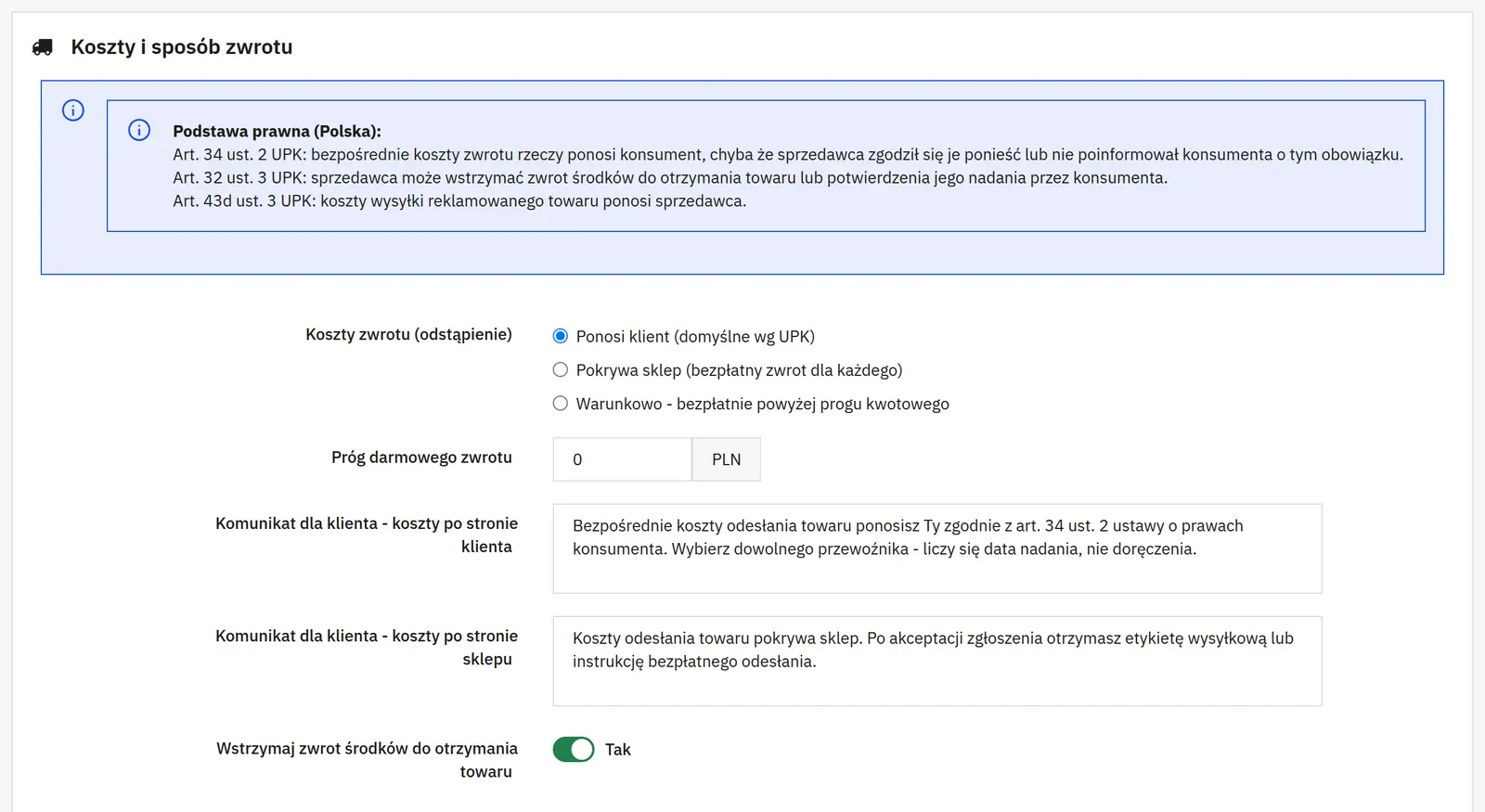Click the 'Wstrzymaj zwrot środków do otrzymania towaru' label
1485x812 pixels.
(x=367, y=759)
